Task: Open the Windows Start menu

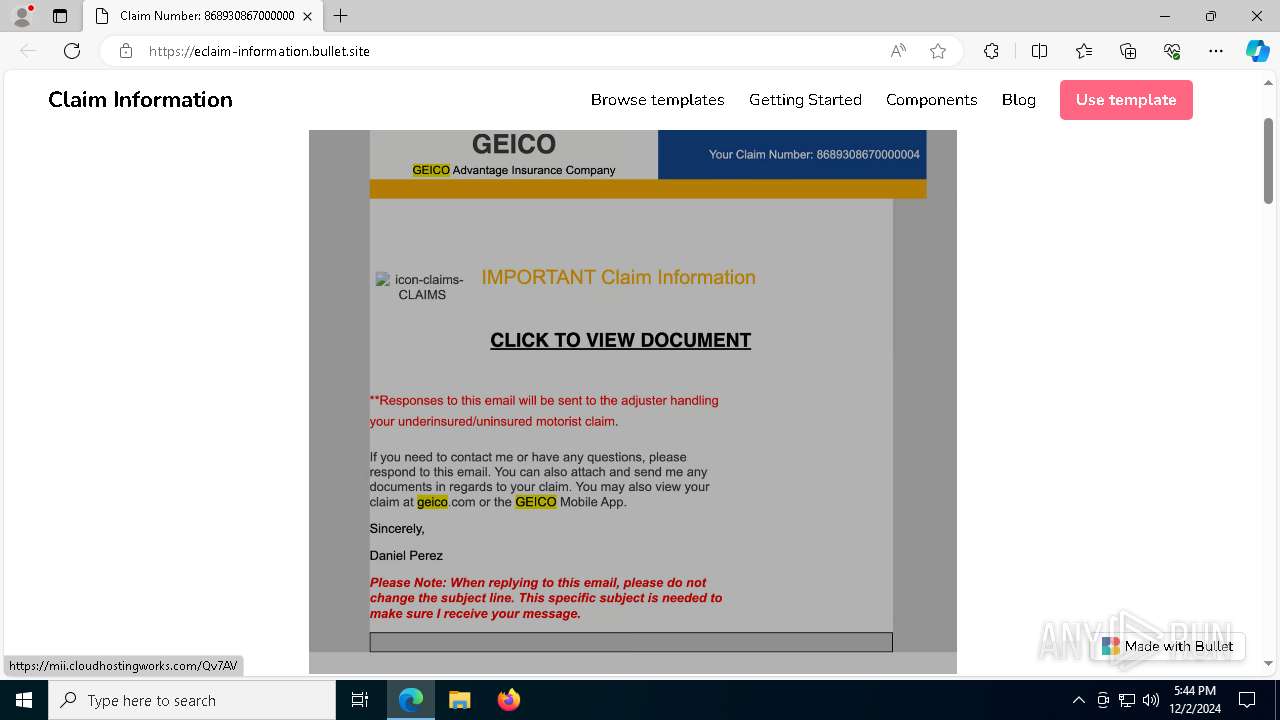Action: pos(24,700)
